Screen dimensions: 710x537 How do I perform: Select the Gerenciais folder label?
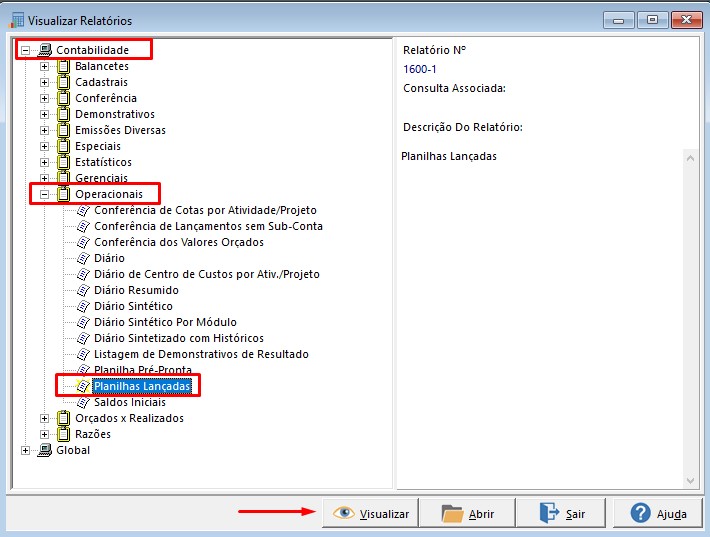[101, 178]
